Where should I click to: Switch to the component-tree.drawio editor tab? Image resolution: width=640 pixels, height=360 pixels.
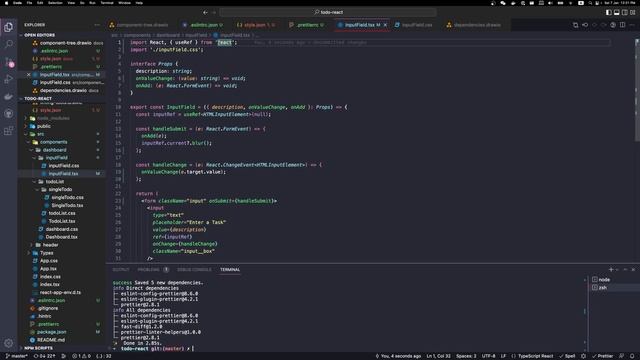click(x=139, y=25)
